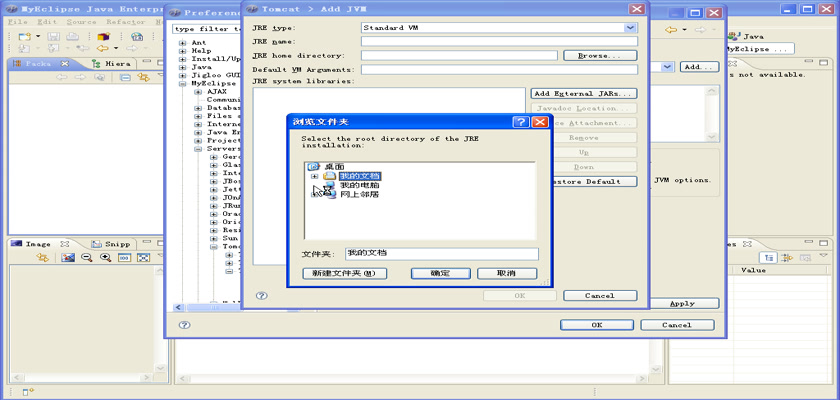
Task: Click the yellow Back arrow in main toolbar
Action: tap(102, 48)
